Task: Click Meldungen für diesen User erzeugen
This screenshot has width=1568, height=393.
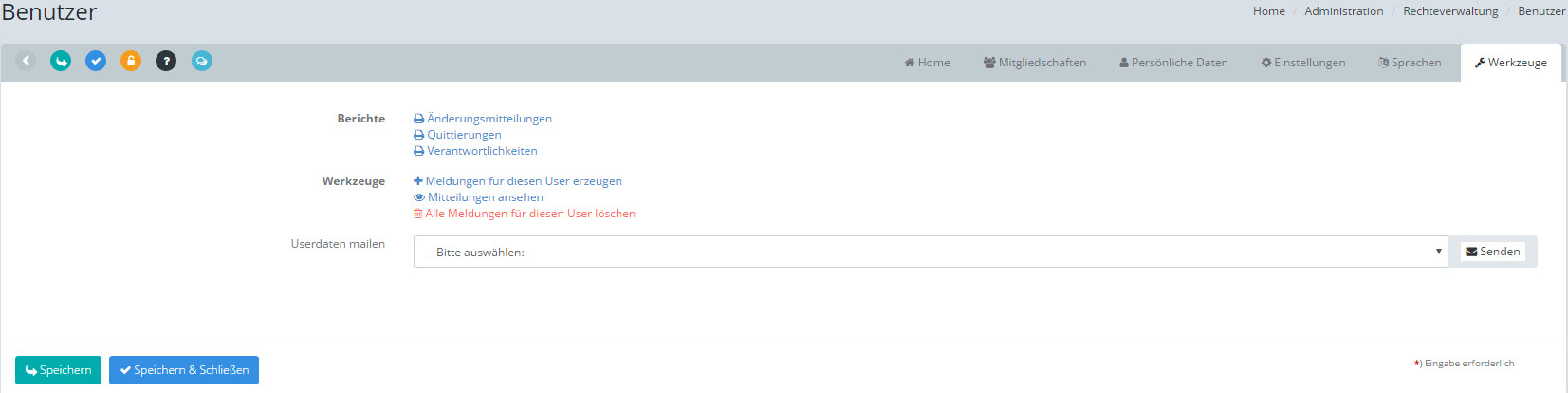Action: coord(523,181)
